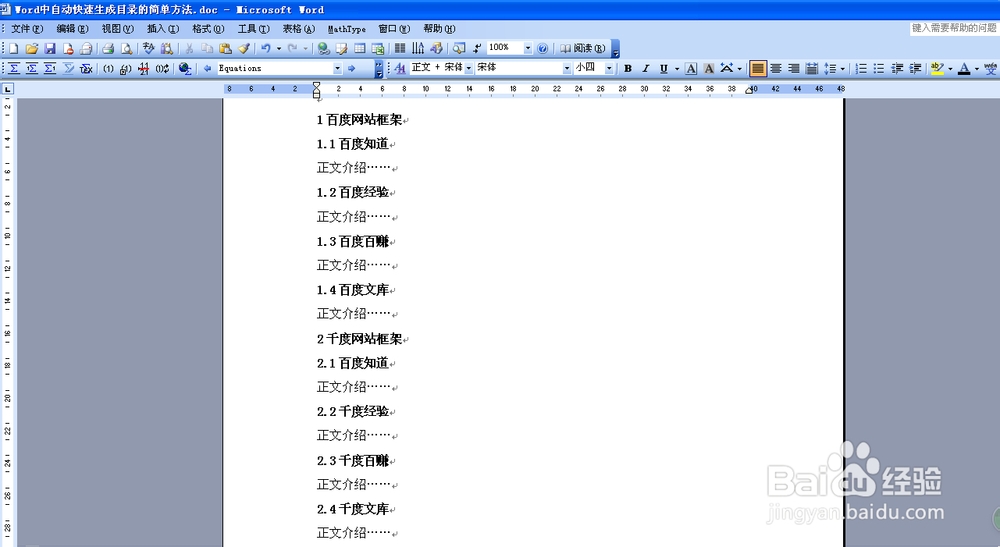The width and height of the screenshot is (1000, 547).
Task: Run spelling and grammar check
Action: pyautogui.click(x=149, y=48)
